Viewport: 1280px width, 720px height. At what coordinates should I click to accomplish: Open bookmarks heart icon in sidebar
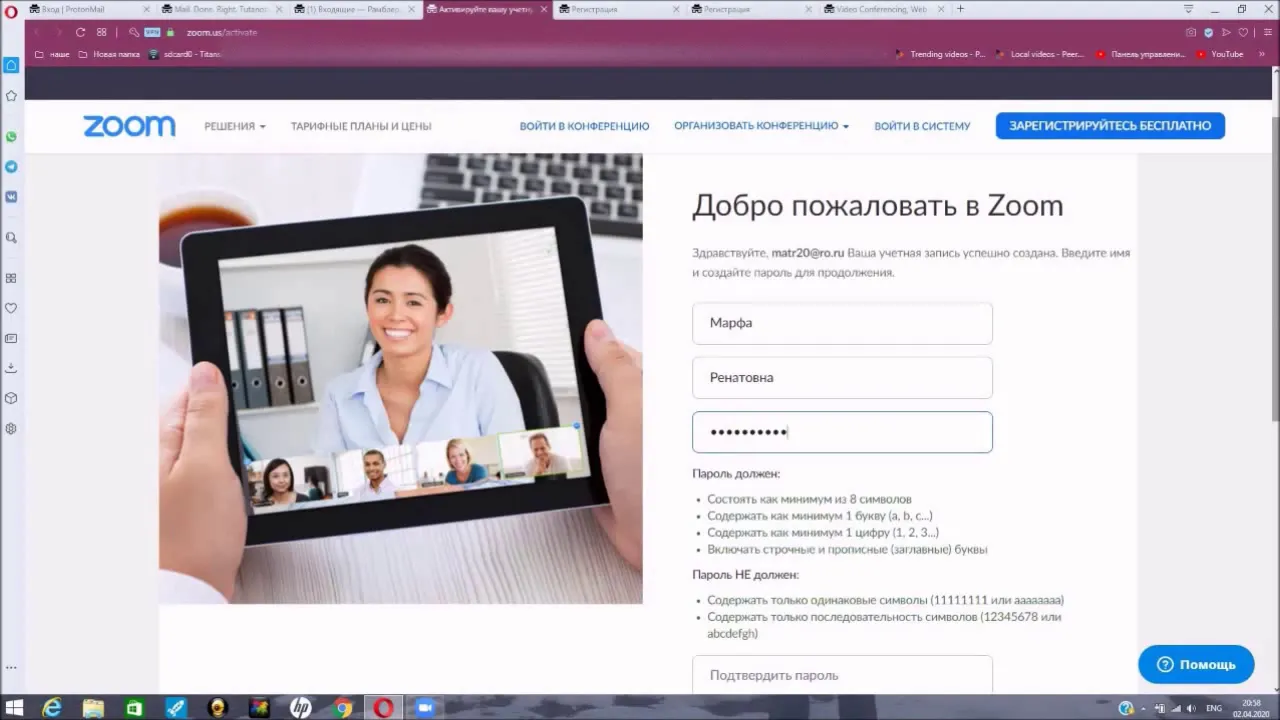(x=11, y=308)
